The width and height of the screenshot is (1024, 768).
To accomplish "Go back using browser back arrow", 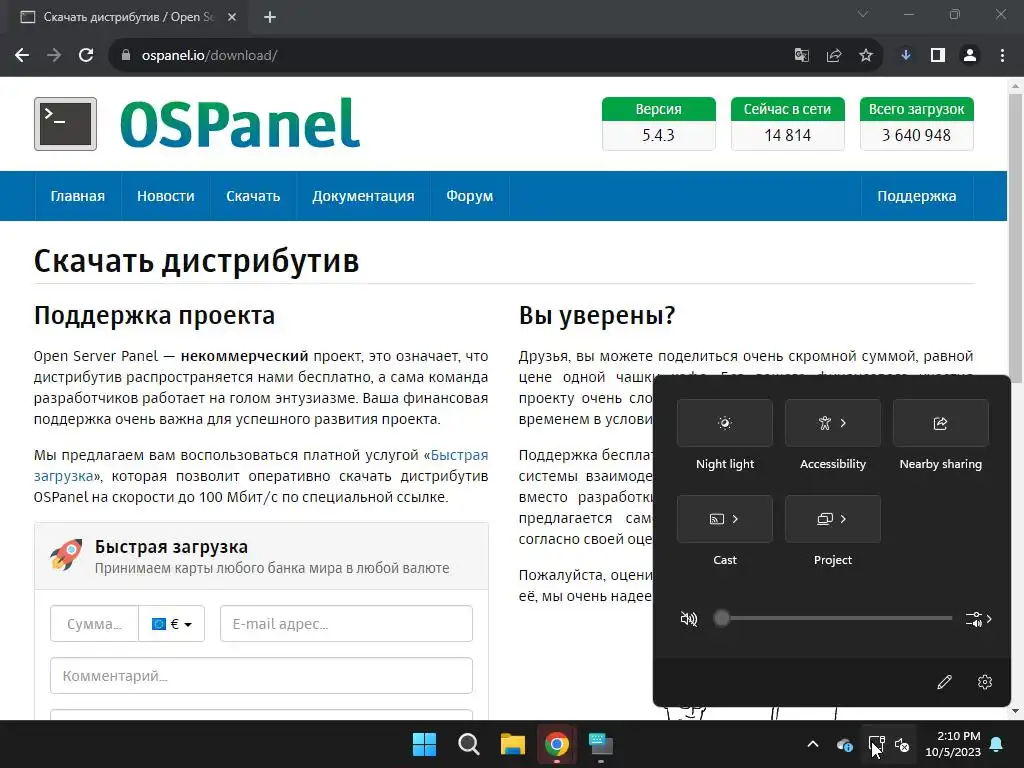I will (22, 56).
